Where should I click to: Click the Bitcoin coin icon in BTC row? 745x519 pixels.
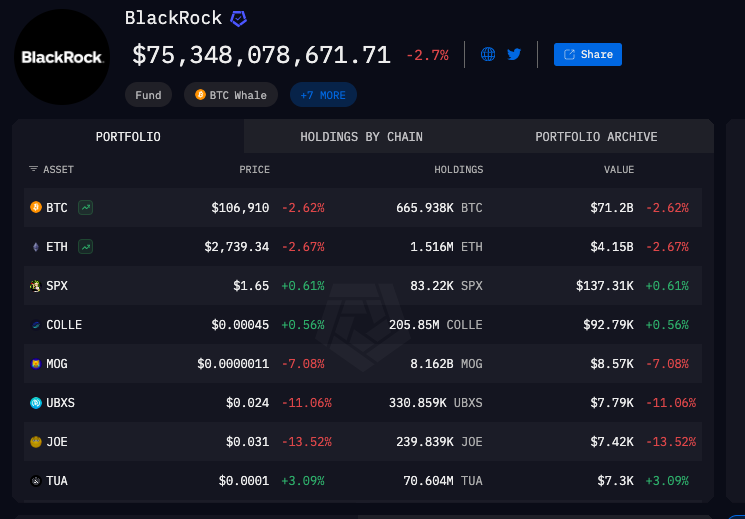(35, 208)
